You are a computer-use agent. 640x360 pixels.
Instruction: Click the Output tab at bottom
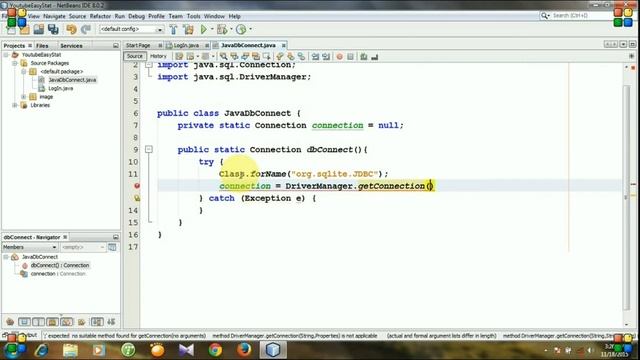tap(29, 335)
